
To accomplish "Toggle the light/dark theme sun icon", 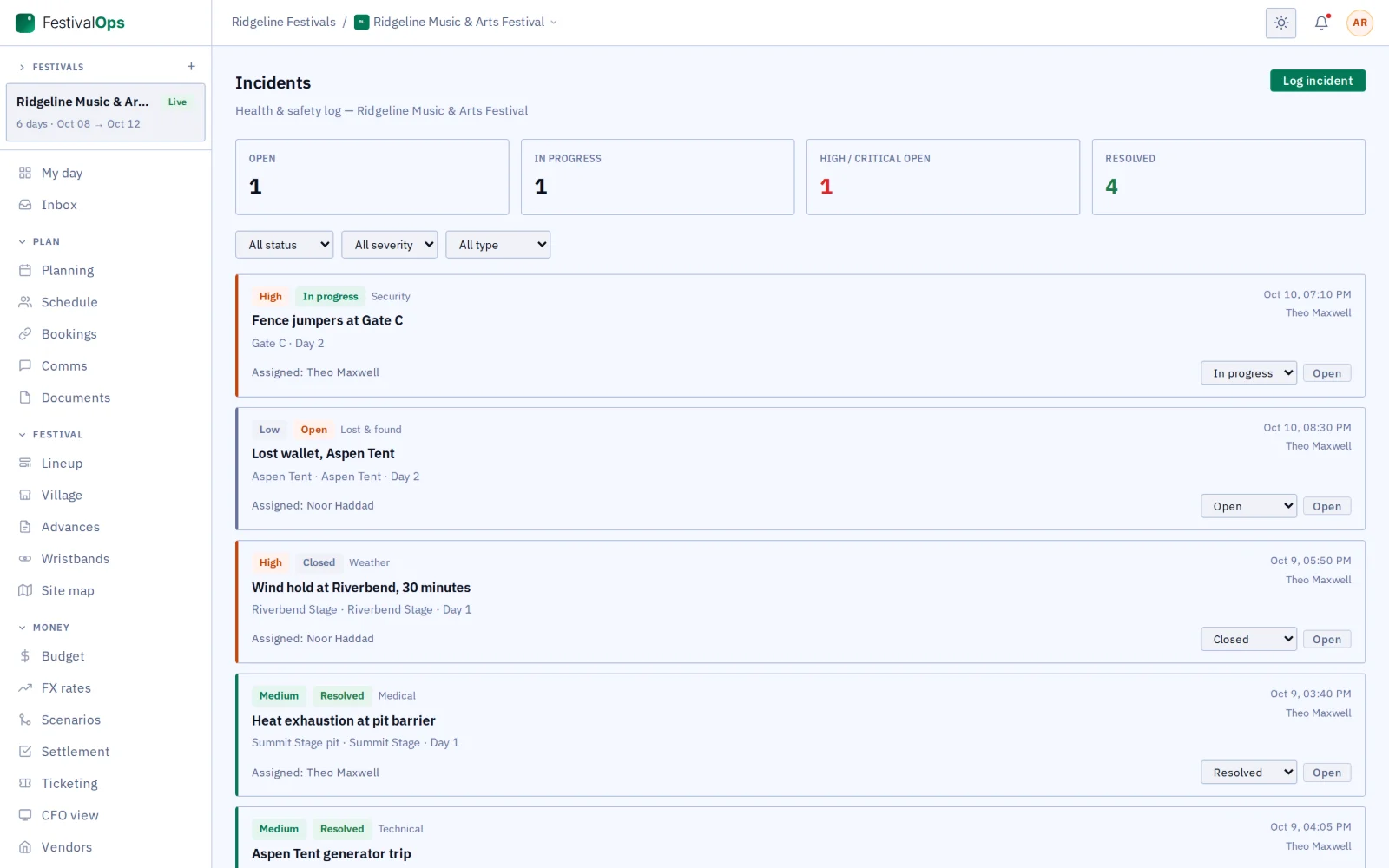I will [1280, 23].
